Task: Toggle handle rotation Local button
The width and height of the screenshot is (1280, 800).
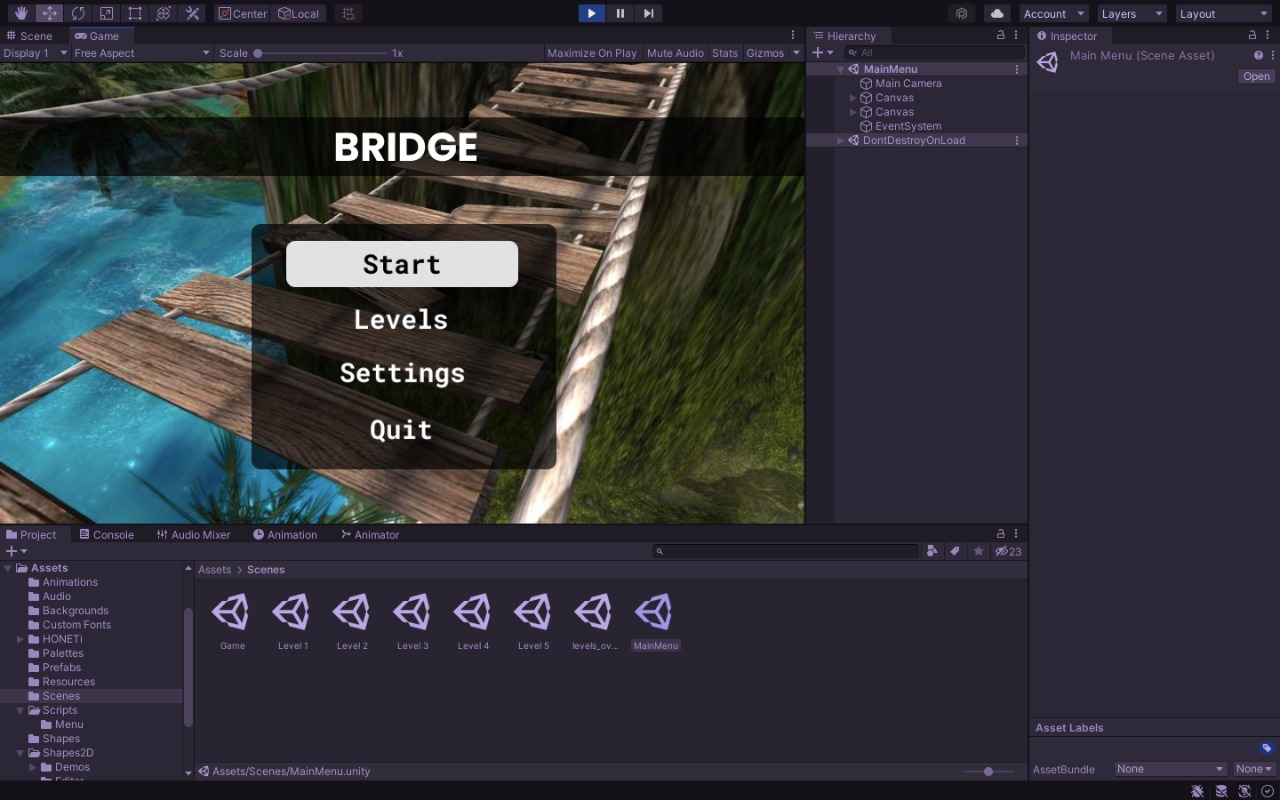Action: point(299,13)
